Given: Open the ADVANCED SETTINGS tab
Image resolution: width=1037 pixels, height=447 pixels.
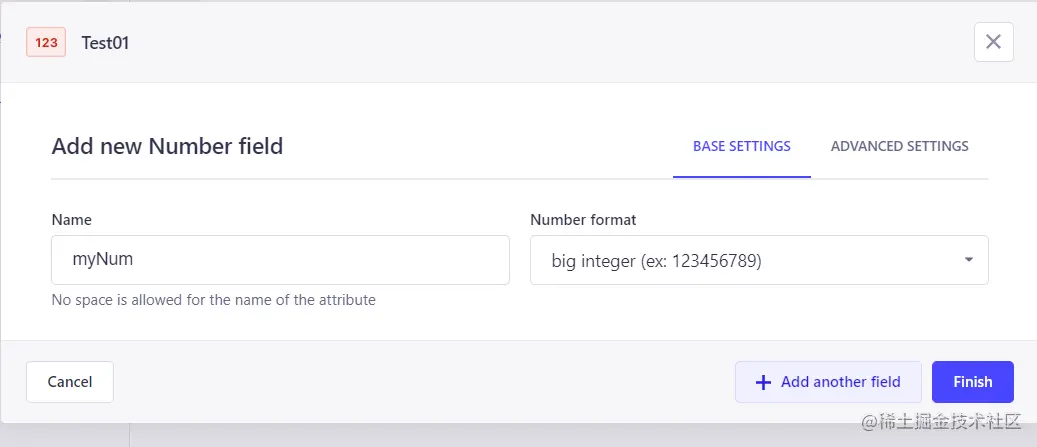Looking at the screenshot, I should click(899, 146).
